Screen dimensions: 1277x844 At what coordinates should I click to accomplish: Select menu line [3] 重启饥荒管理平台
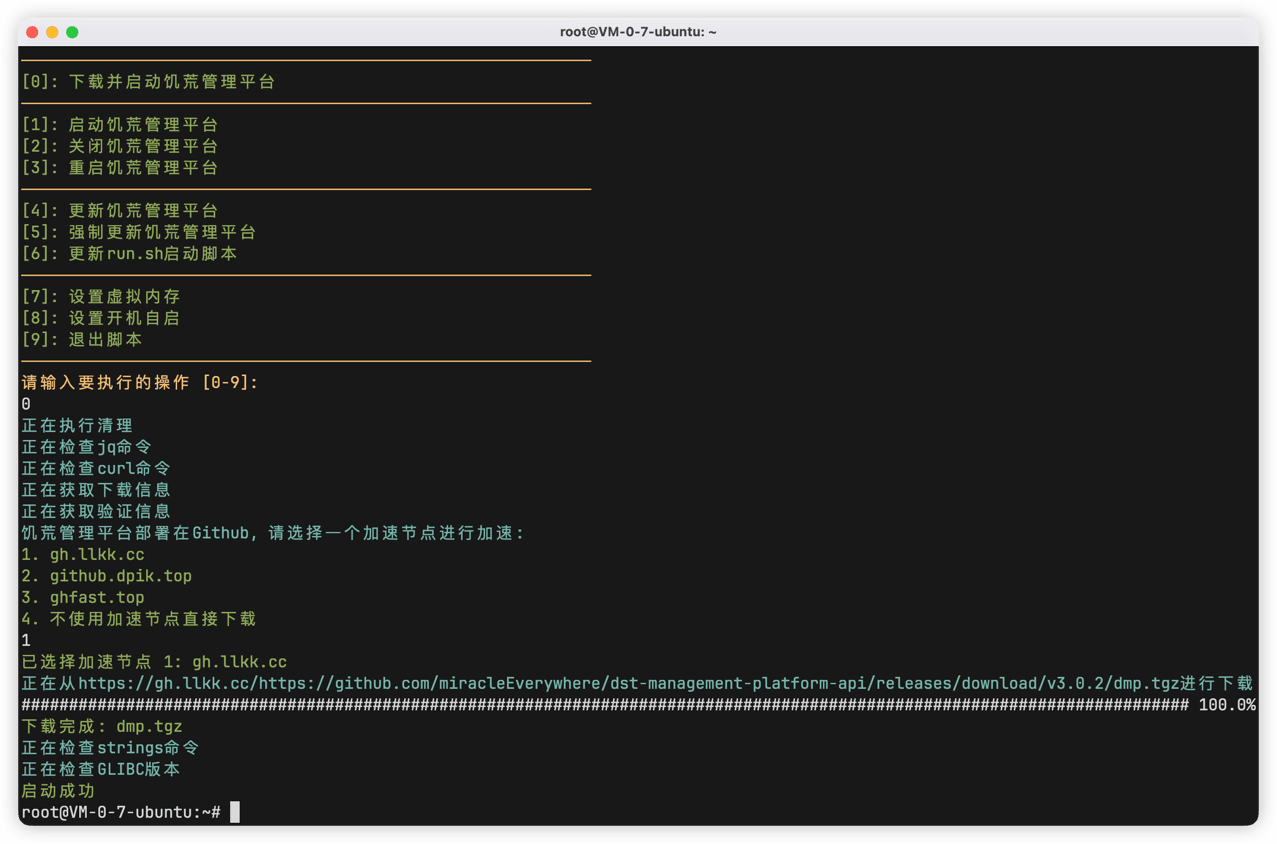pyautogui.click(x=120, y=168)
